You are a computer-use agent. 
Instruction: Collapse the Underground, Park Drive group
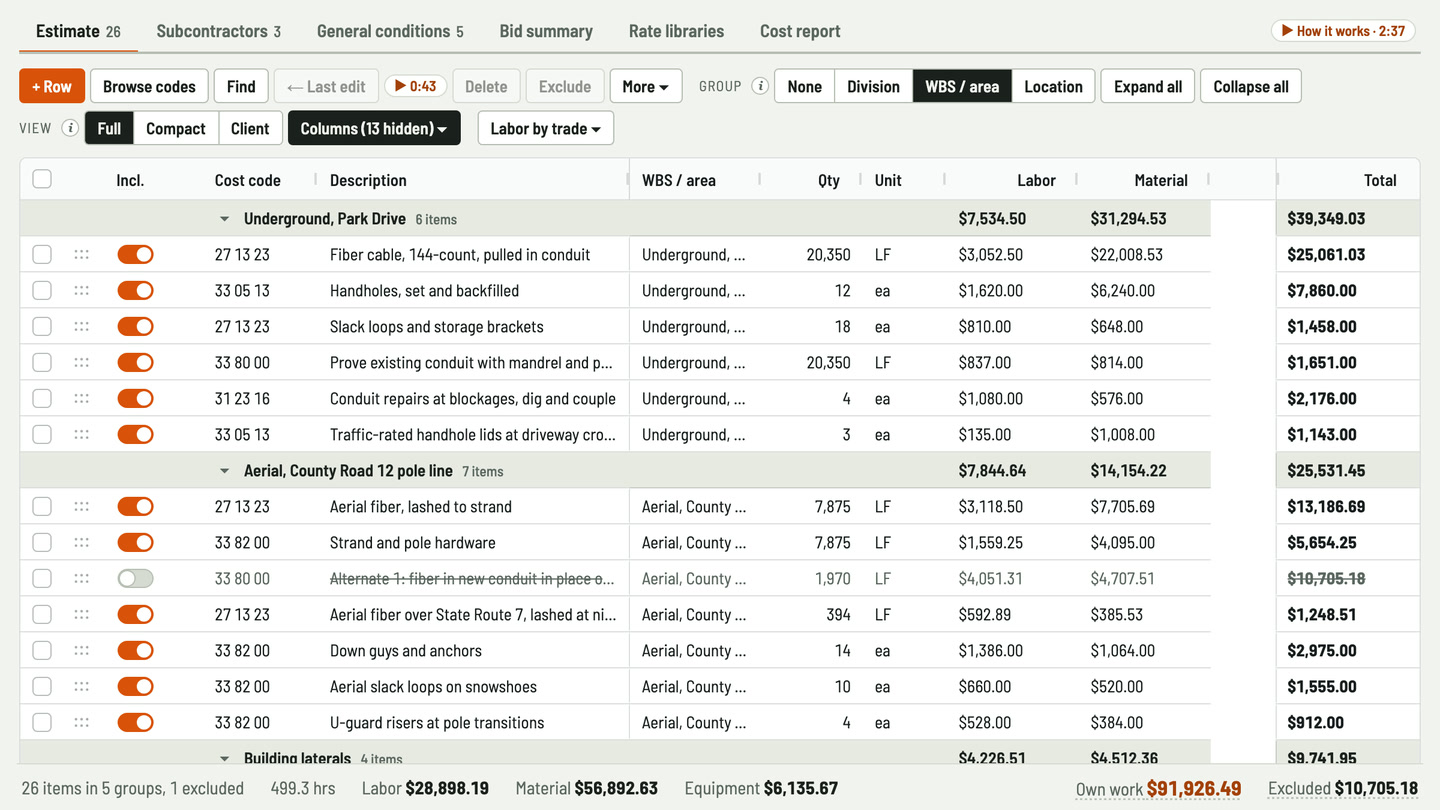tap(224, 219)
